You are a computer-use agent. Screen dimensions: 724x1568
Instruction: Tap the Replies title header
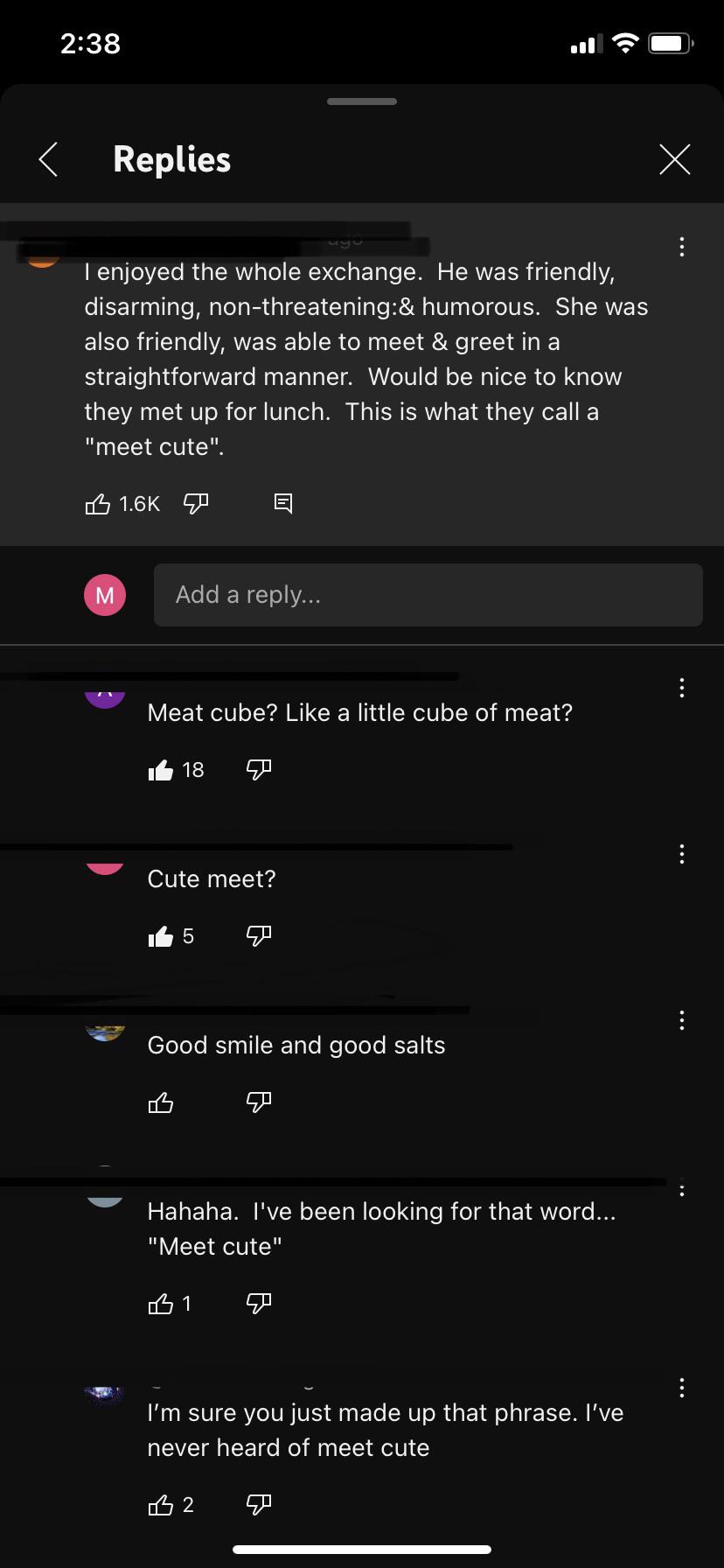point(171,159)
